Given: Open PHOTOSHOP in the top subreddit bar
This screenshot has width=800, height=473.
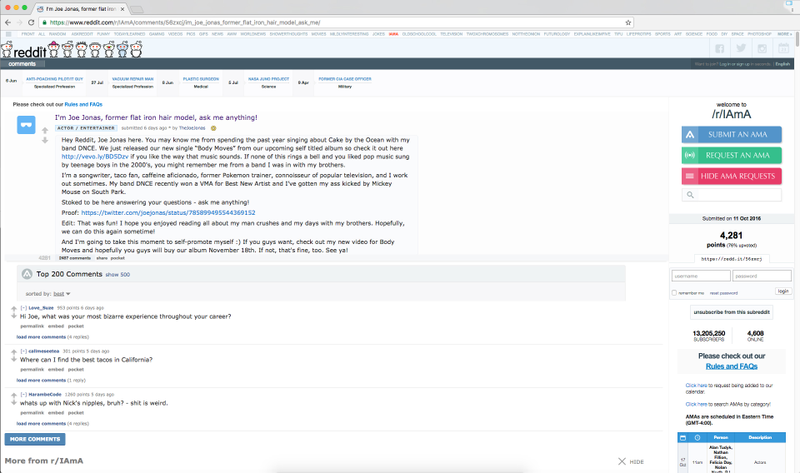Looking at the screenshot, I should [x=759, y=34].
